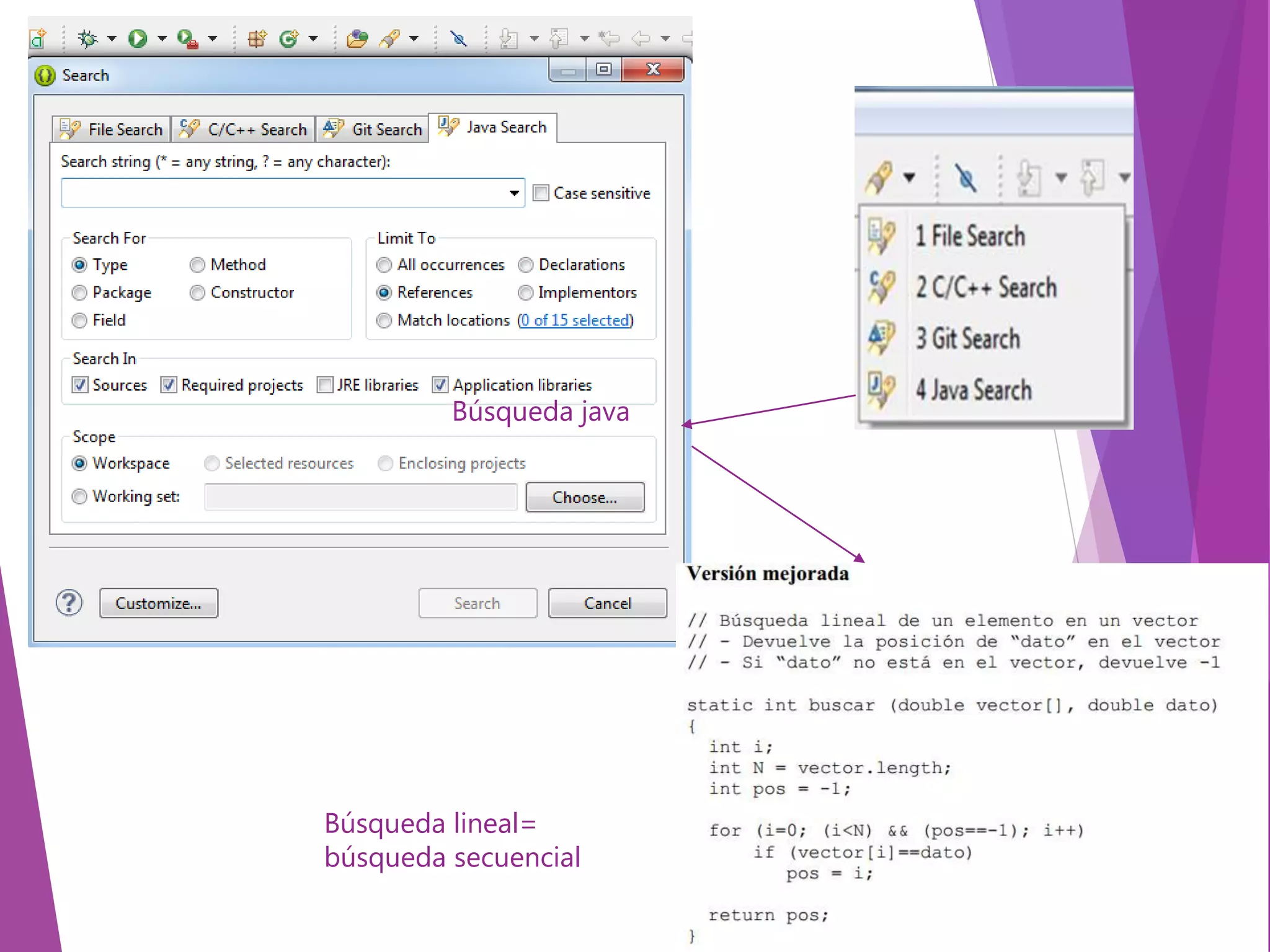
Task: Click the Customize... button
Action: pyautogui.click(x=158, y=603)
